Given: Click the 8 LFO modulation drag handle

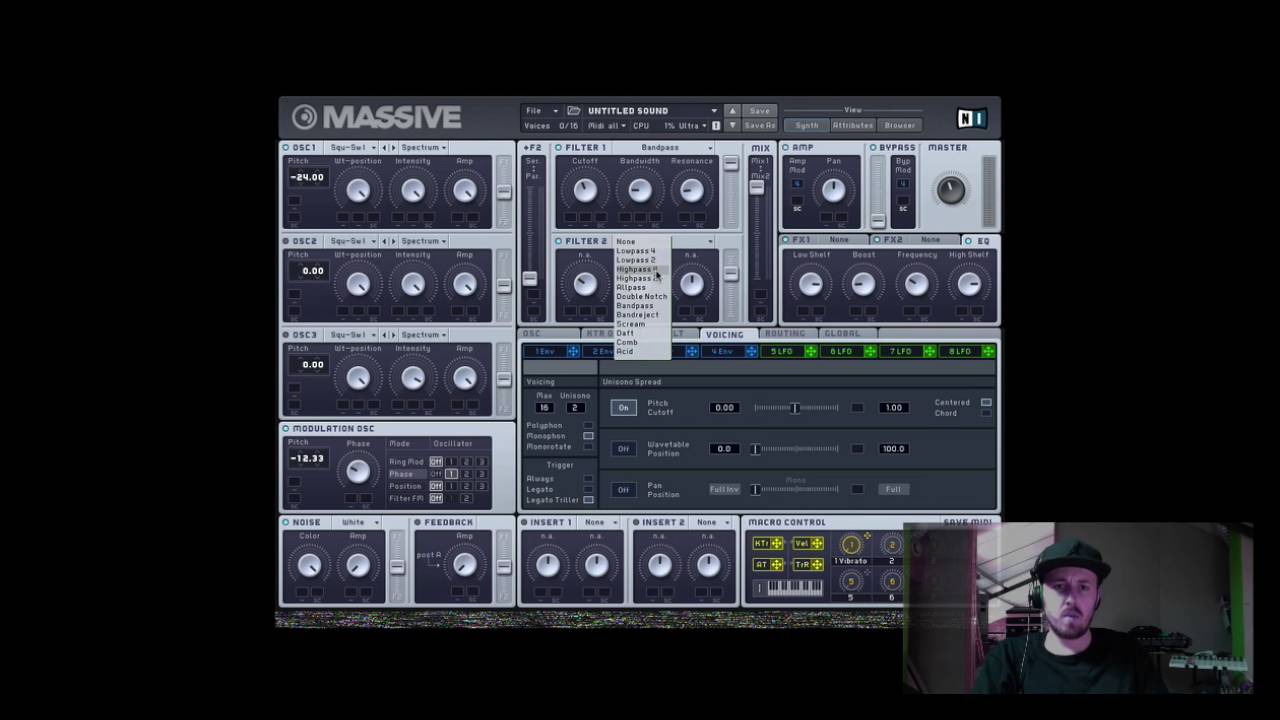Looking at the screenshot, I should (x=988, y=352).
